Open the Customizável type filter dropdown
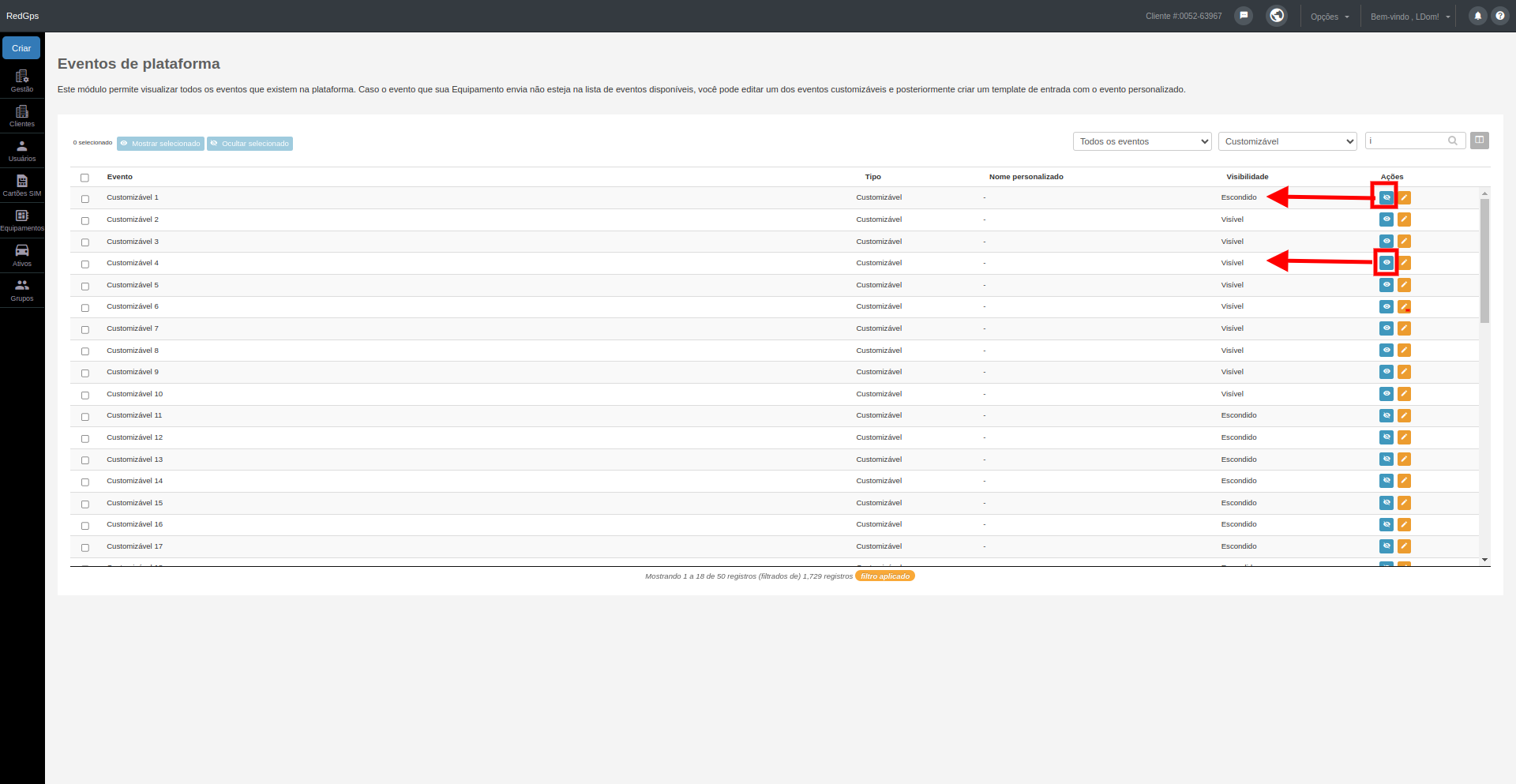The height and width of the screenshot is (784, 1516). [1287, 141]
